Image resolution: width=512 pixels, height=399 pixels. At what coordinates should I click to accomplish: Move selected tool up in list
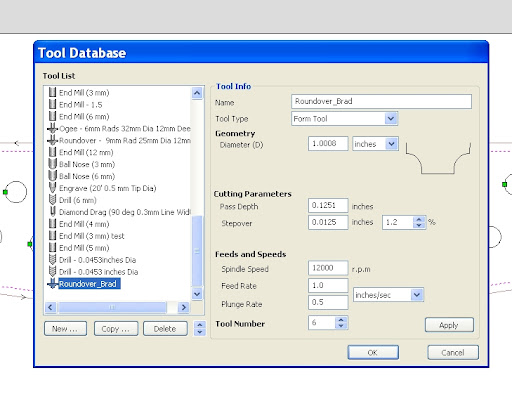[x=200, y=325]
